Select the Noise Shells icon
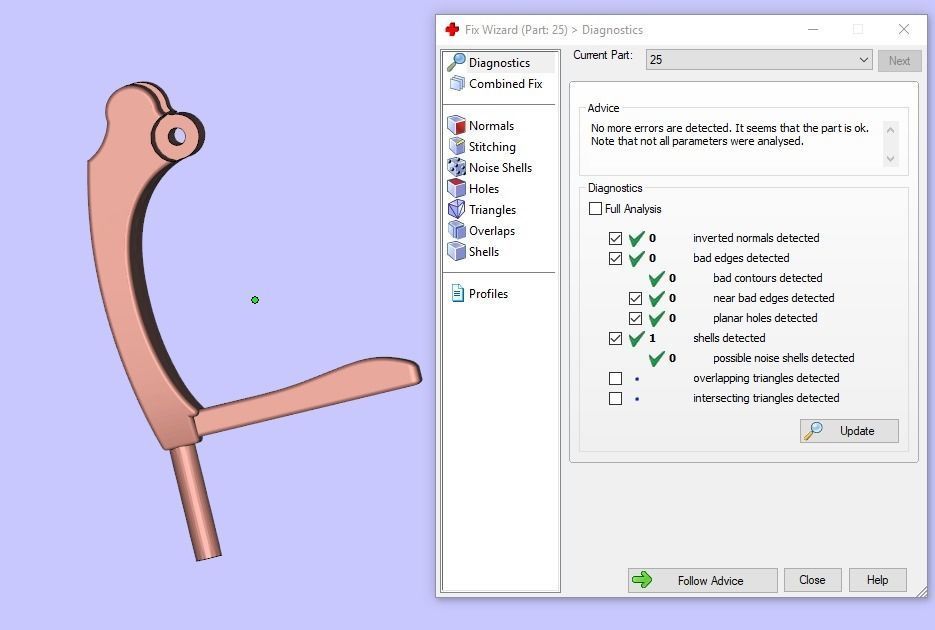Screen dimensions: 935x630 [456, 167]
